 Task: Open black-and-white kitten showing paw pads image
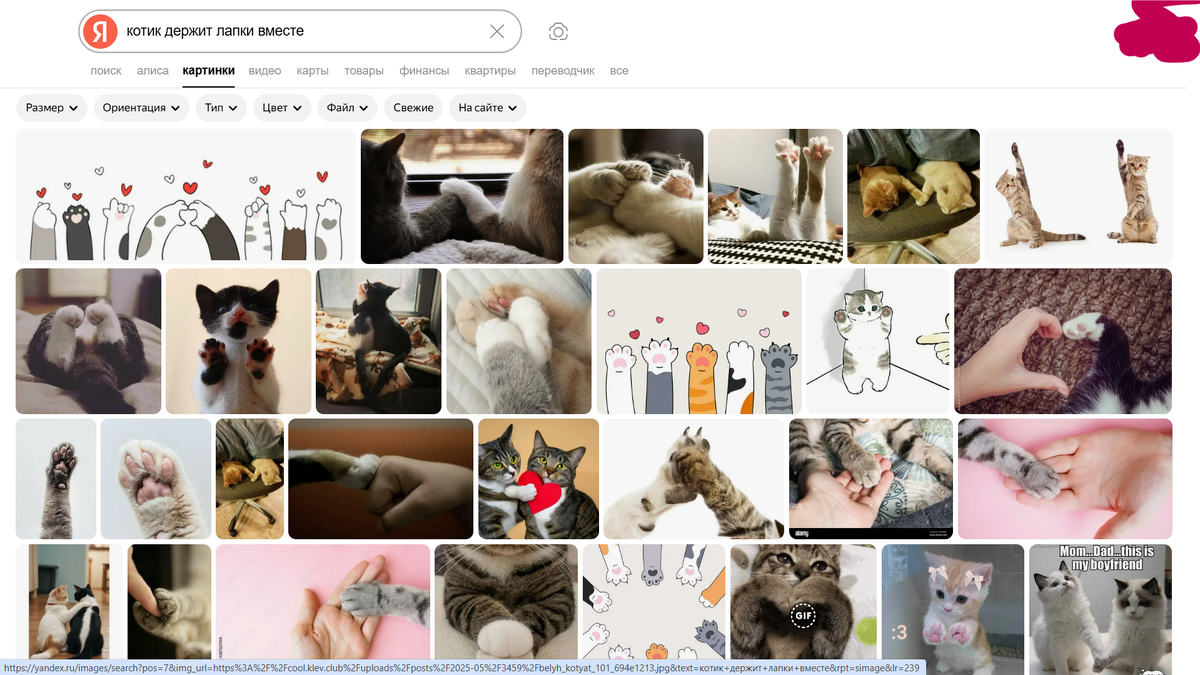238,341
